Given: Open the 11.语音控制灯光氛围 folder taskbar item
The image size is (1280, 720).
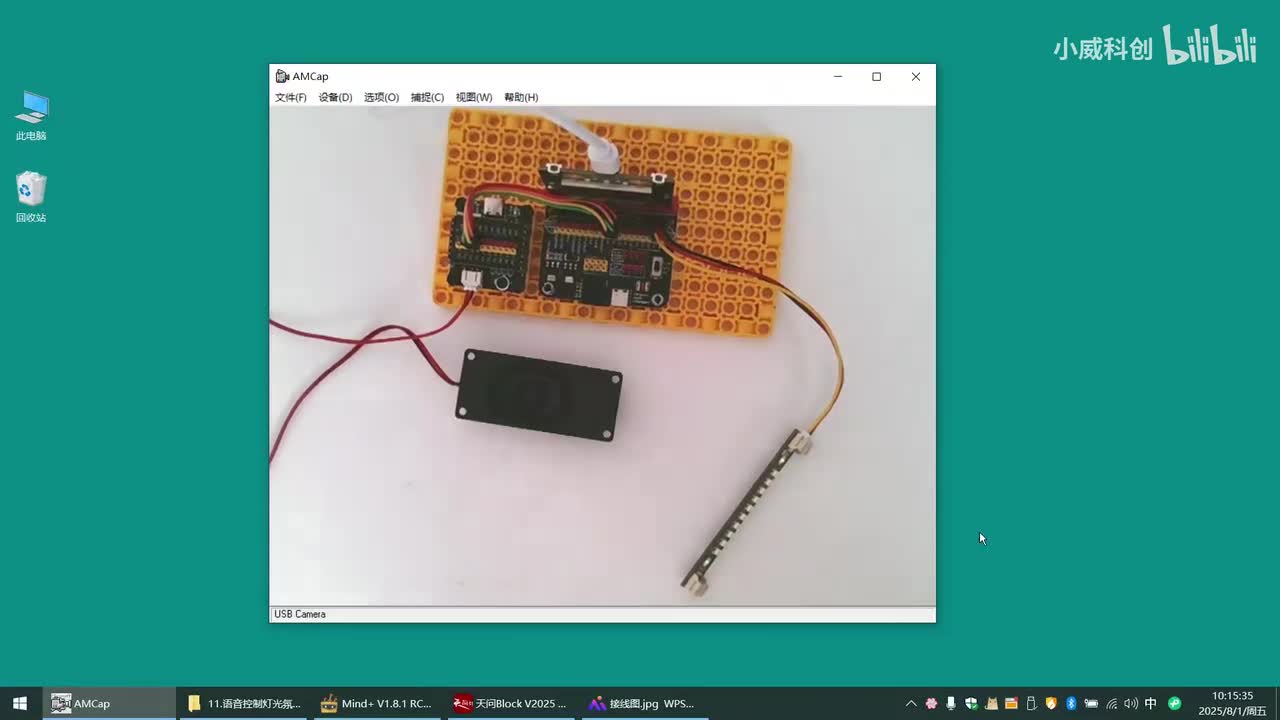Looking at the screenshot, I should coord(243,703).
